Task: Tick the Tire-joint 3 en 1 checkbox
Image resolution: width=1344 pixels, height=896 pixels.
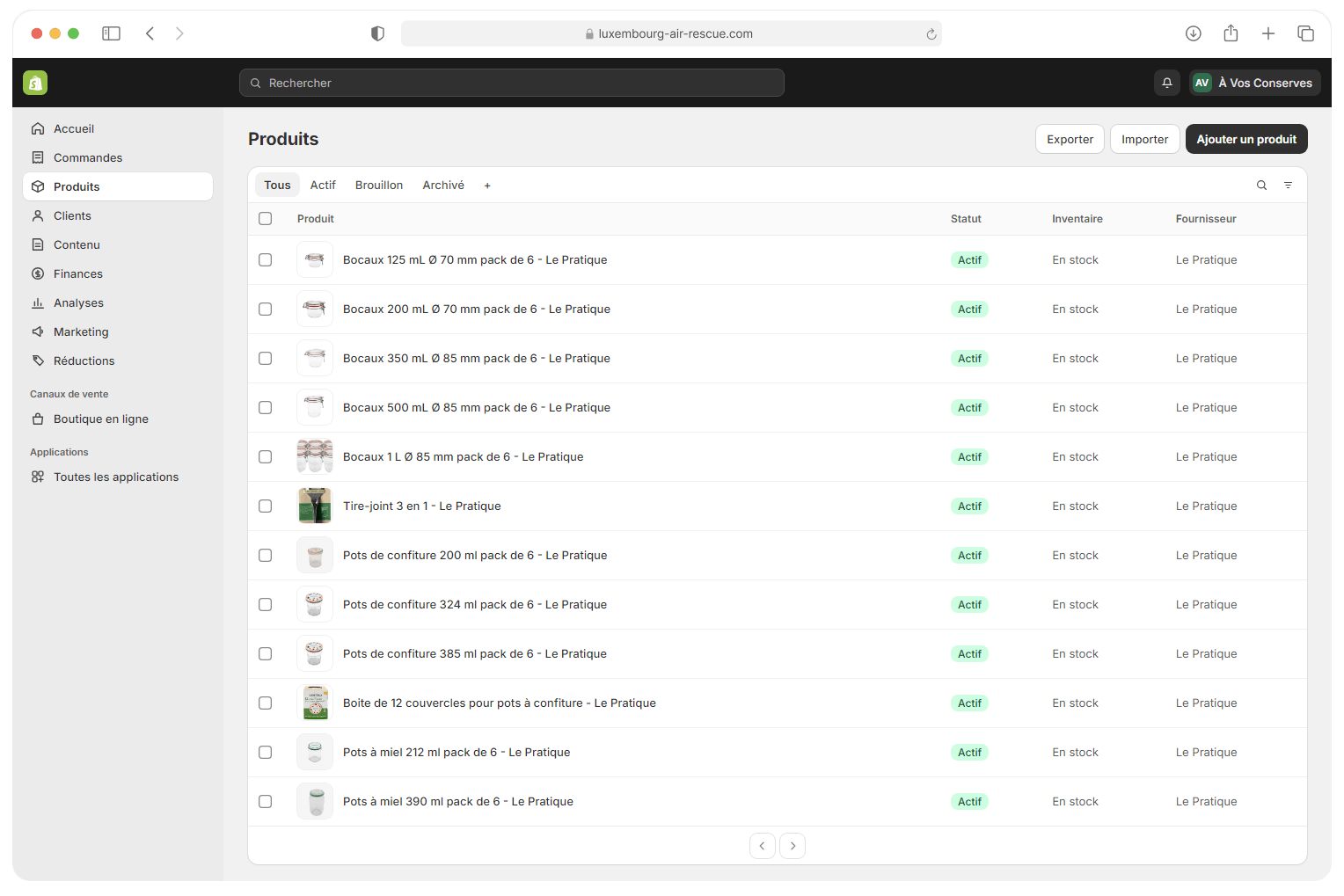Action: 266,506
